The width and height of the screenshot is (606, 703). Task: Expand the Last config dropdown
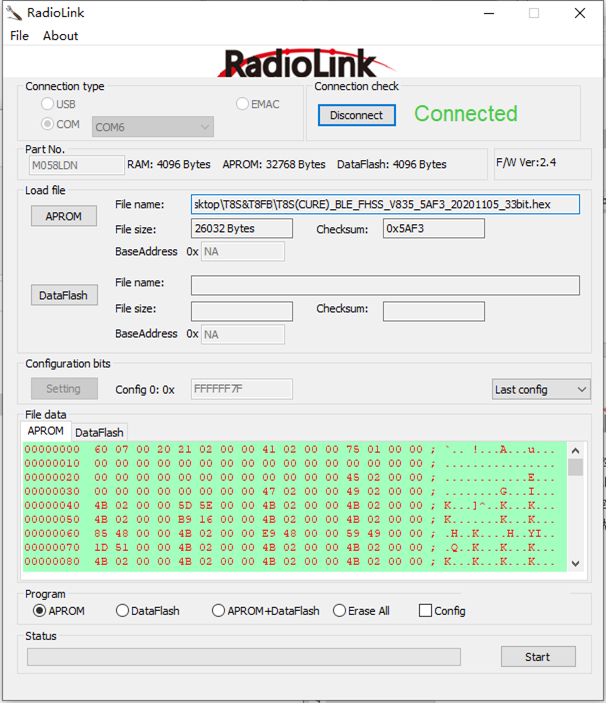(541, 389)
